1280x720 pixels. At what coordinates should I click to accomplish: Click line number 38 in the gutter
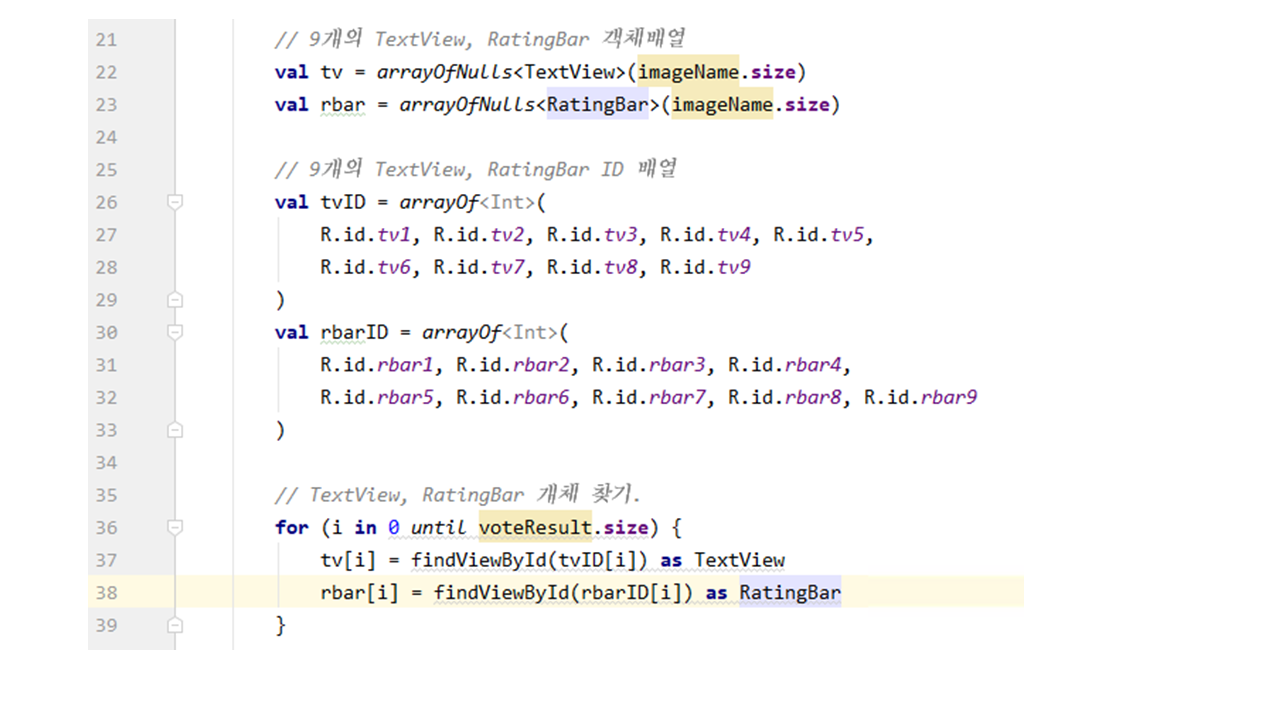[x=106, y=593]
